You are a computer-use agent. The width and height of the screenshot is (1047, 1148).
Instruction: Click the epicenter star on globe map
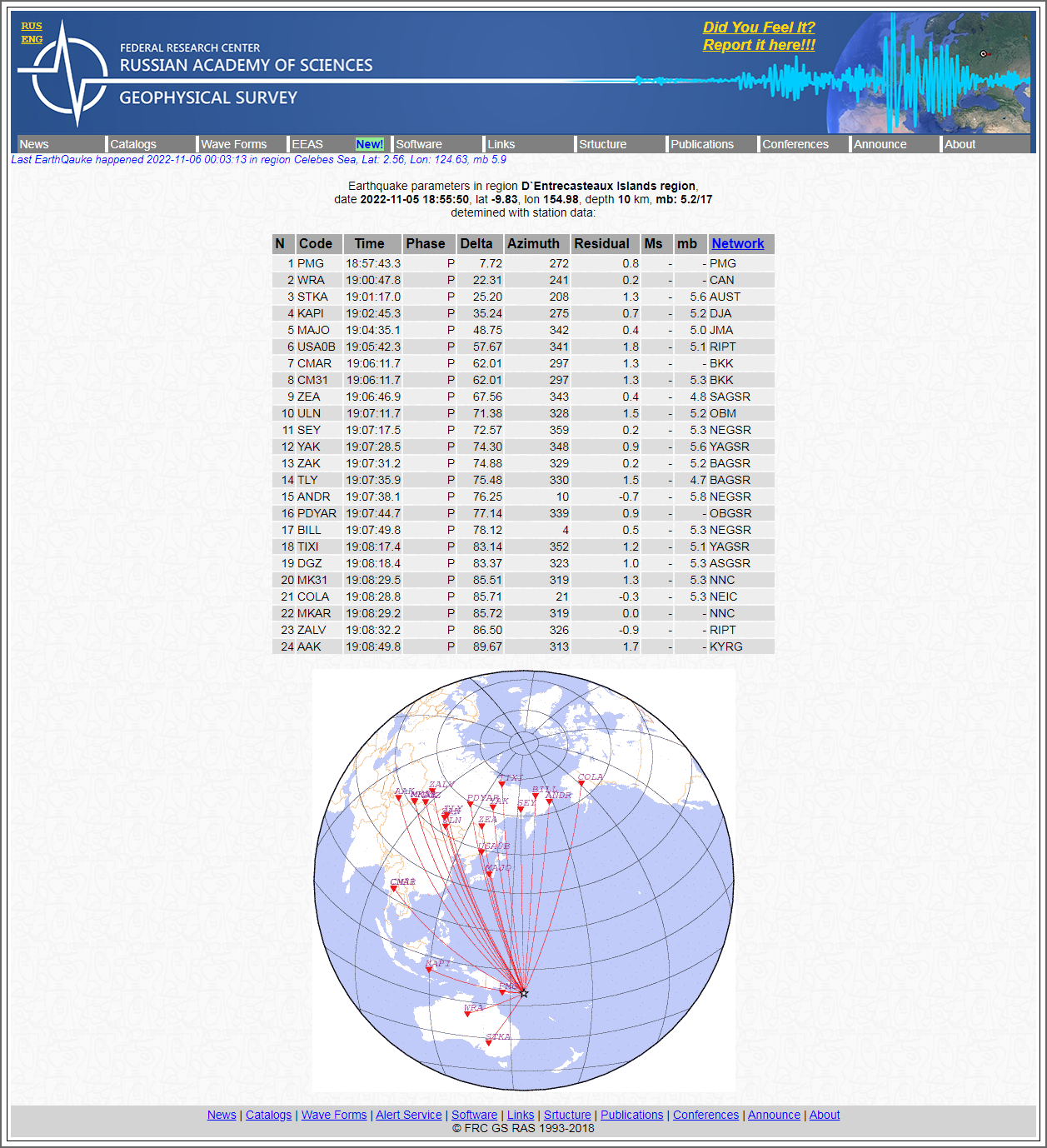524,993
